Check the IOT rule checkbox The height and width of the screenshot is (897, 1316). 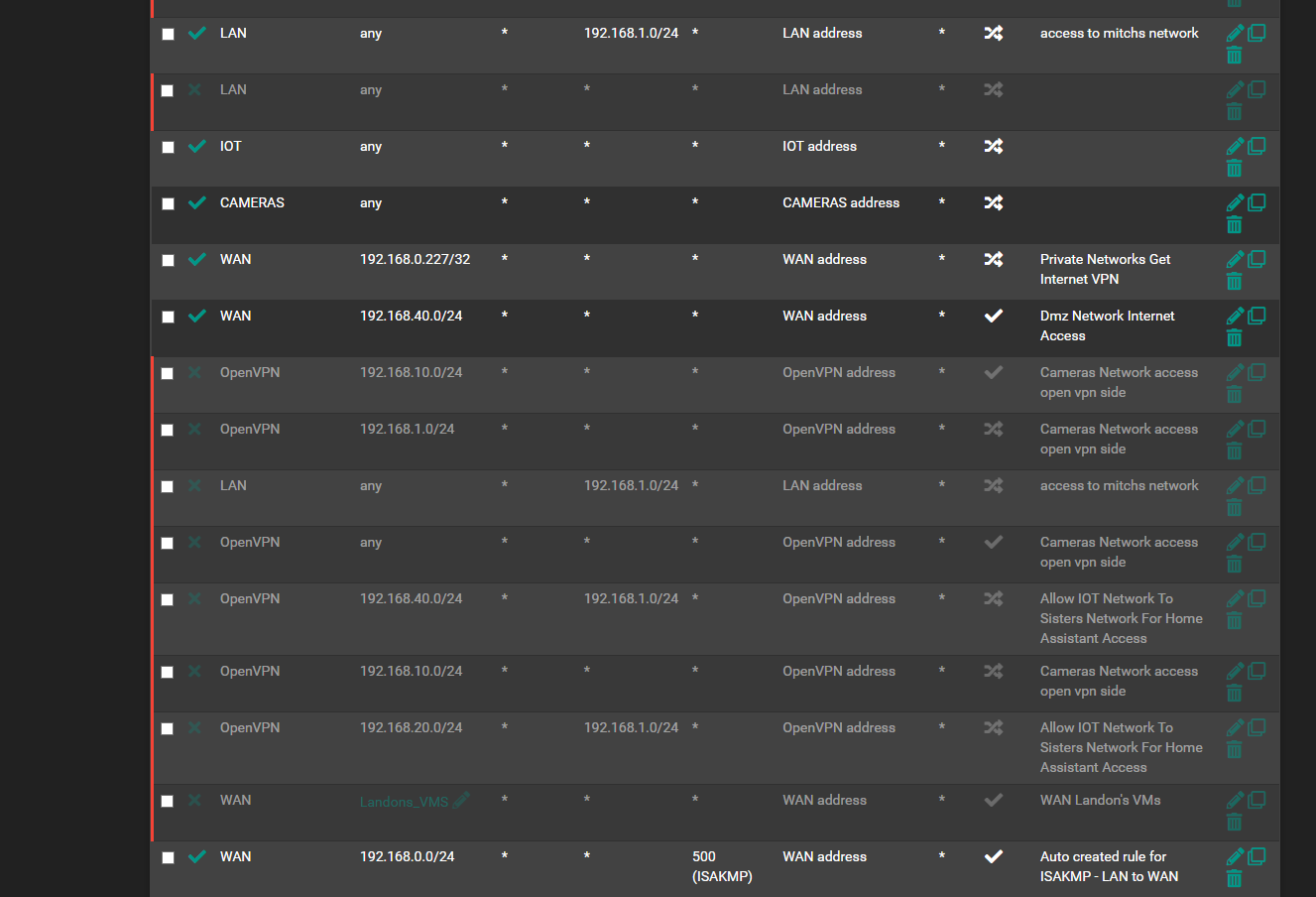(168, 147)
